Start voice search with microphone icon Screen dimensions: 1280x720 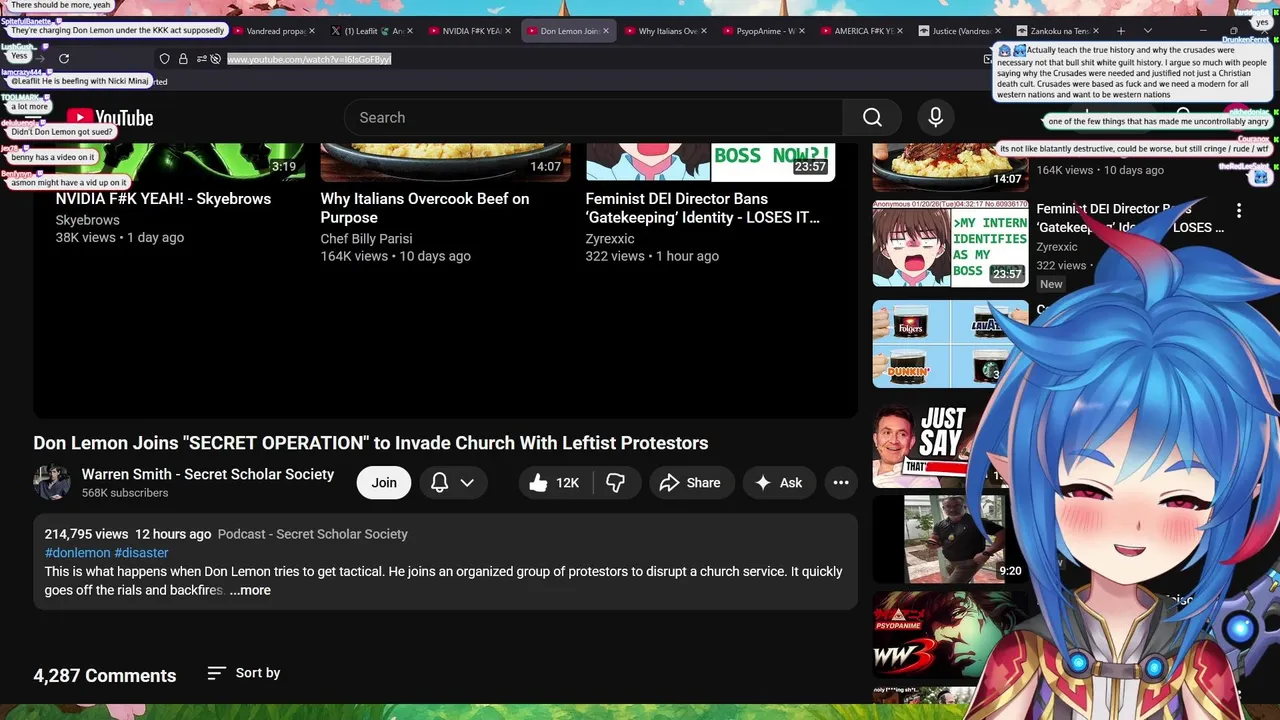click(935, 118)
